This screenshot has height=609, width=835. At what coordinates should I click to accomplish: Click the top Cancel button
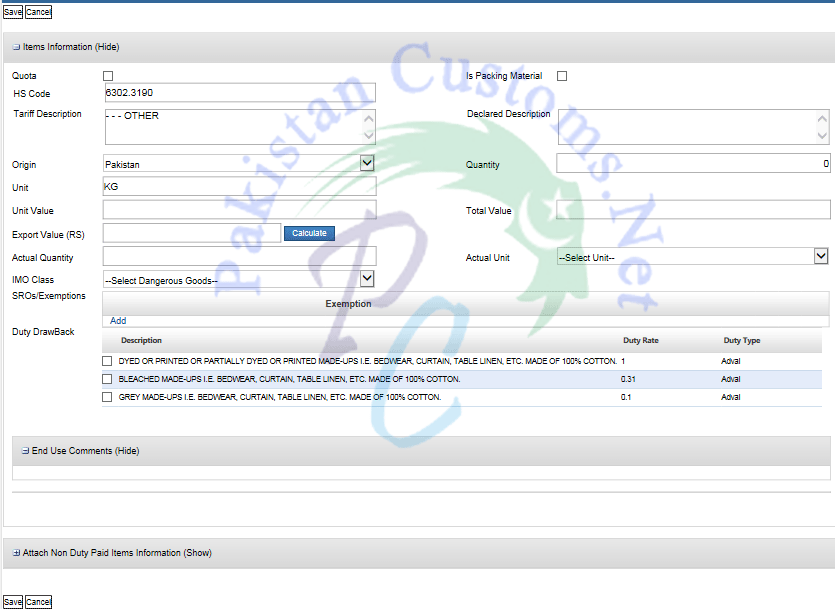[x=38, y=12]
